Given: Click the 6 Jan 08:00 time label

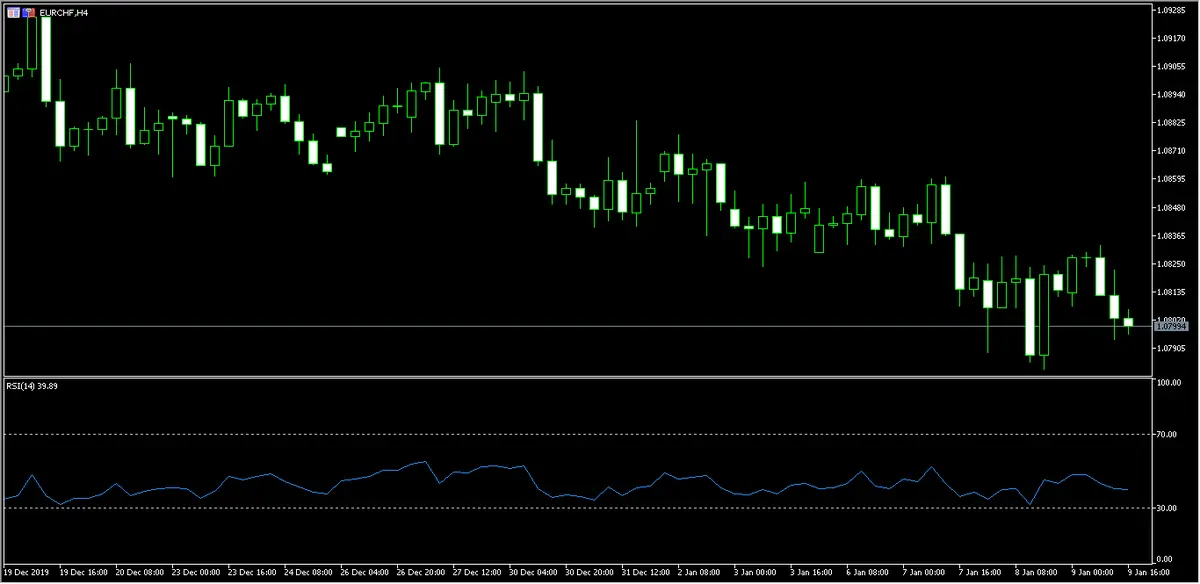Looking at the screenshot, I should tap(868, 573).
